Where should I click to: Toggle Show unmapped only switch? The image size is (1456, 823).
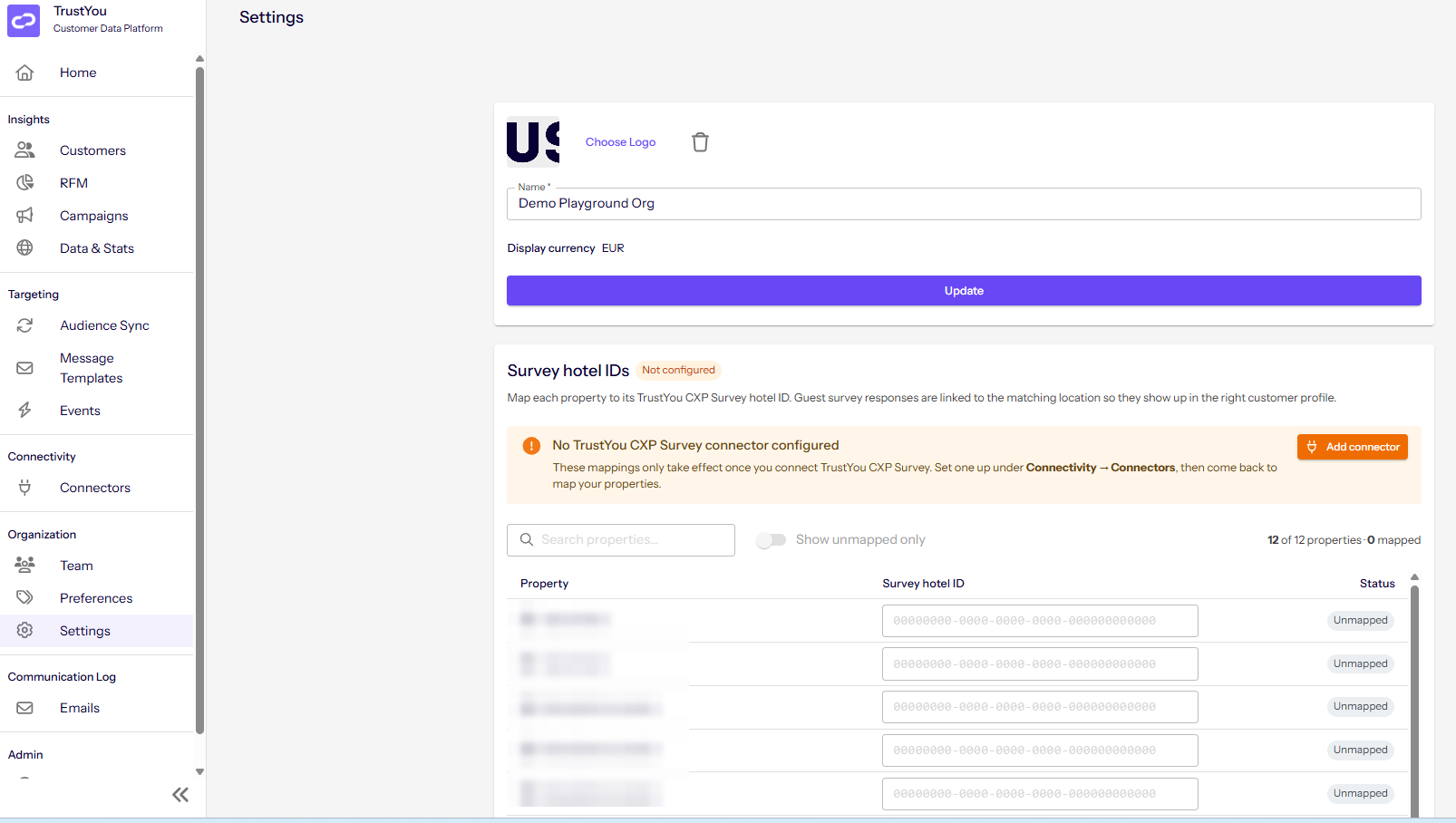pos(771,540)
